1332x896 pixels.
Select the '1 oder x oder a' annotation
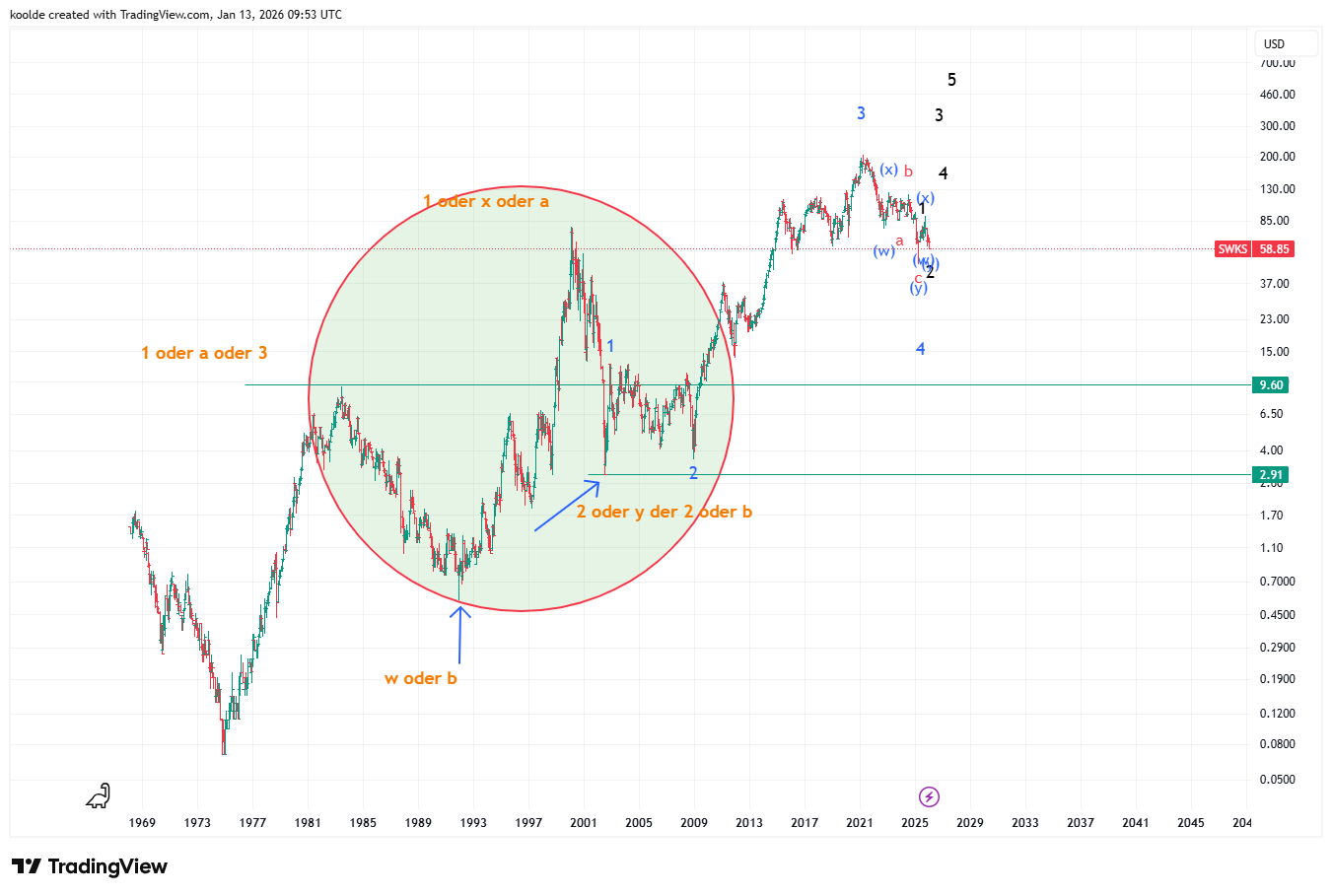coord(486,201)
